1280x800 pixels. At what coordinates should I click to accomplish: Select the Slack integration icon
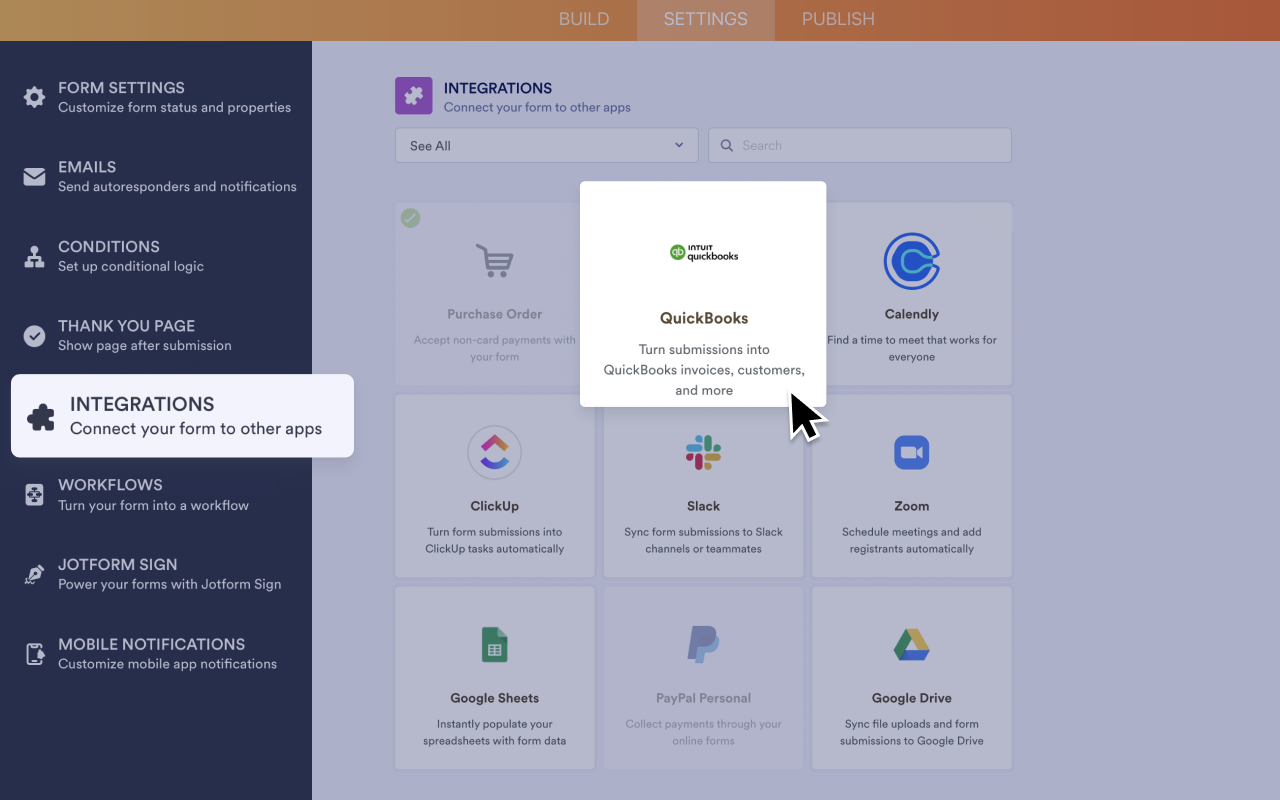(x=703, y=452)
